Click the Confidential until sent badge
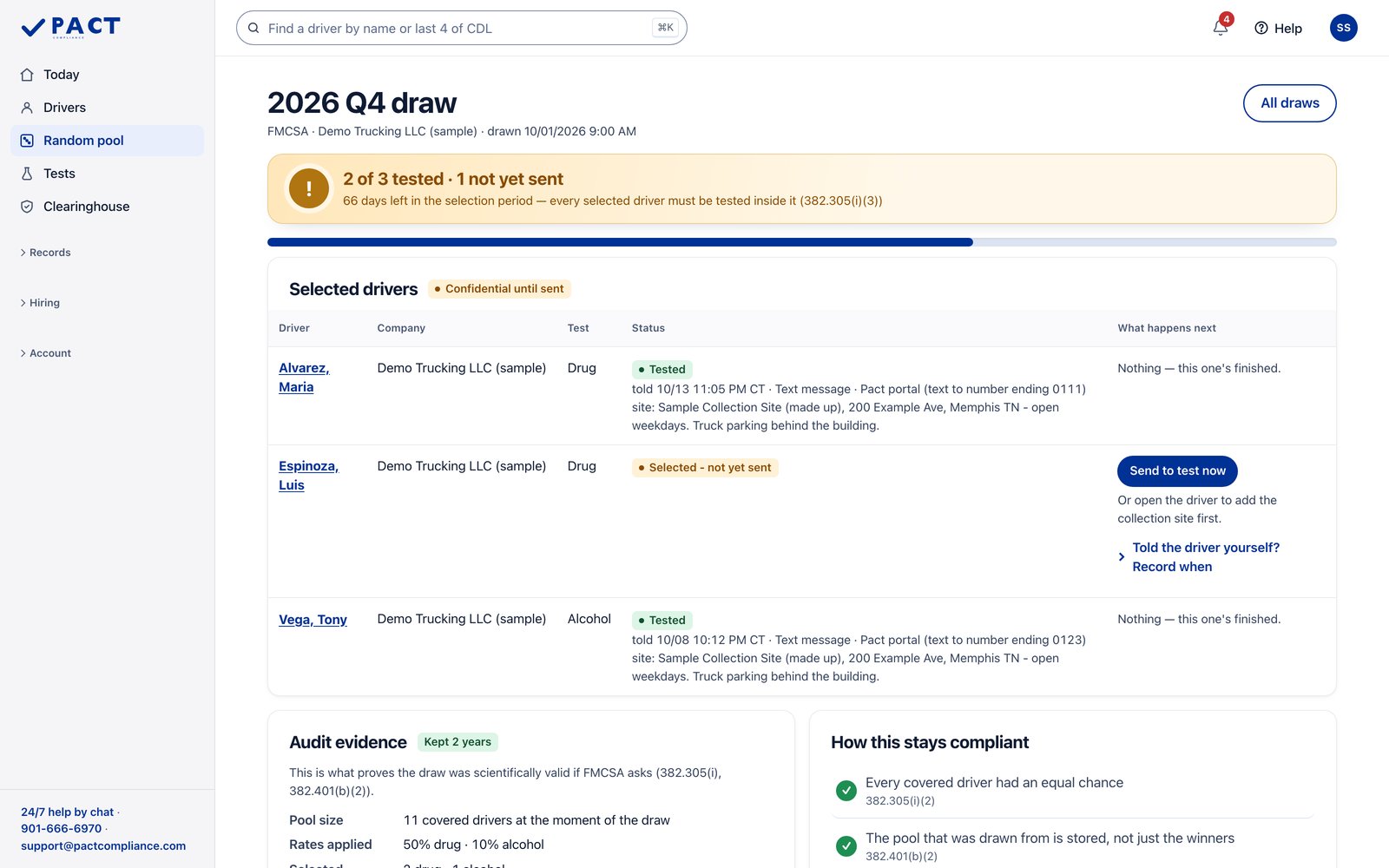 click(x=499, y=289)
